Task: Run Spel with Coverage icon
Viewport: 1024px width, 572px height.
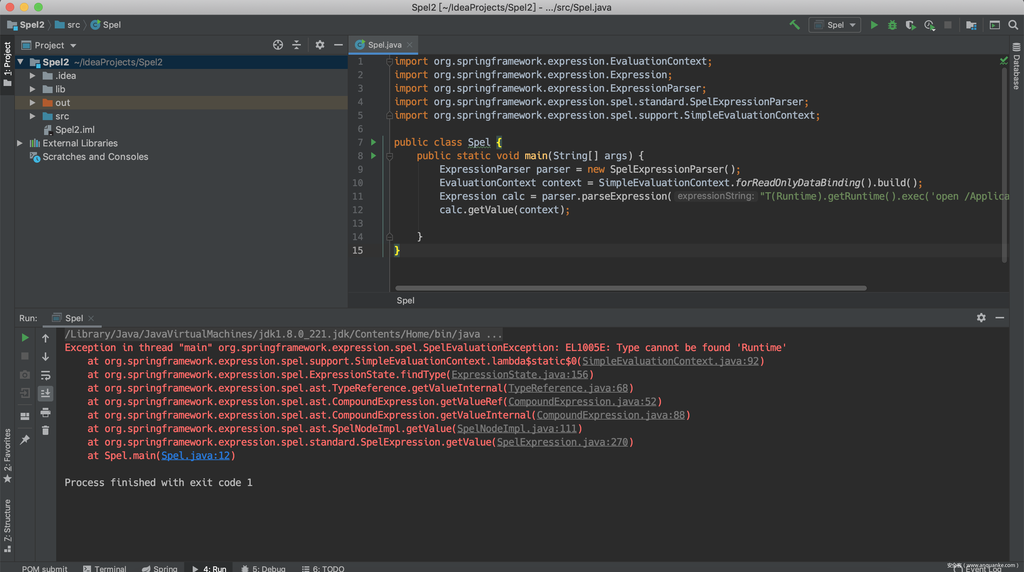Action: click(x=911, y=25)
